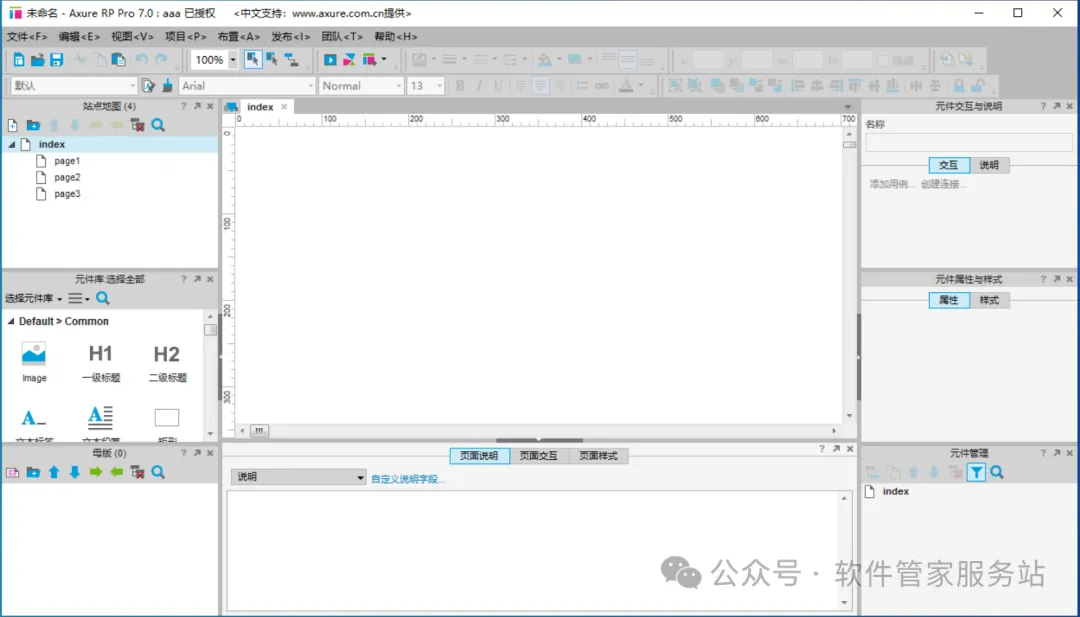Collapse the Default > Common library group

(10, 322)
